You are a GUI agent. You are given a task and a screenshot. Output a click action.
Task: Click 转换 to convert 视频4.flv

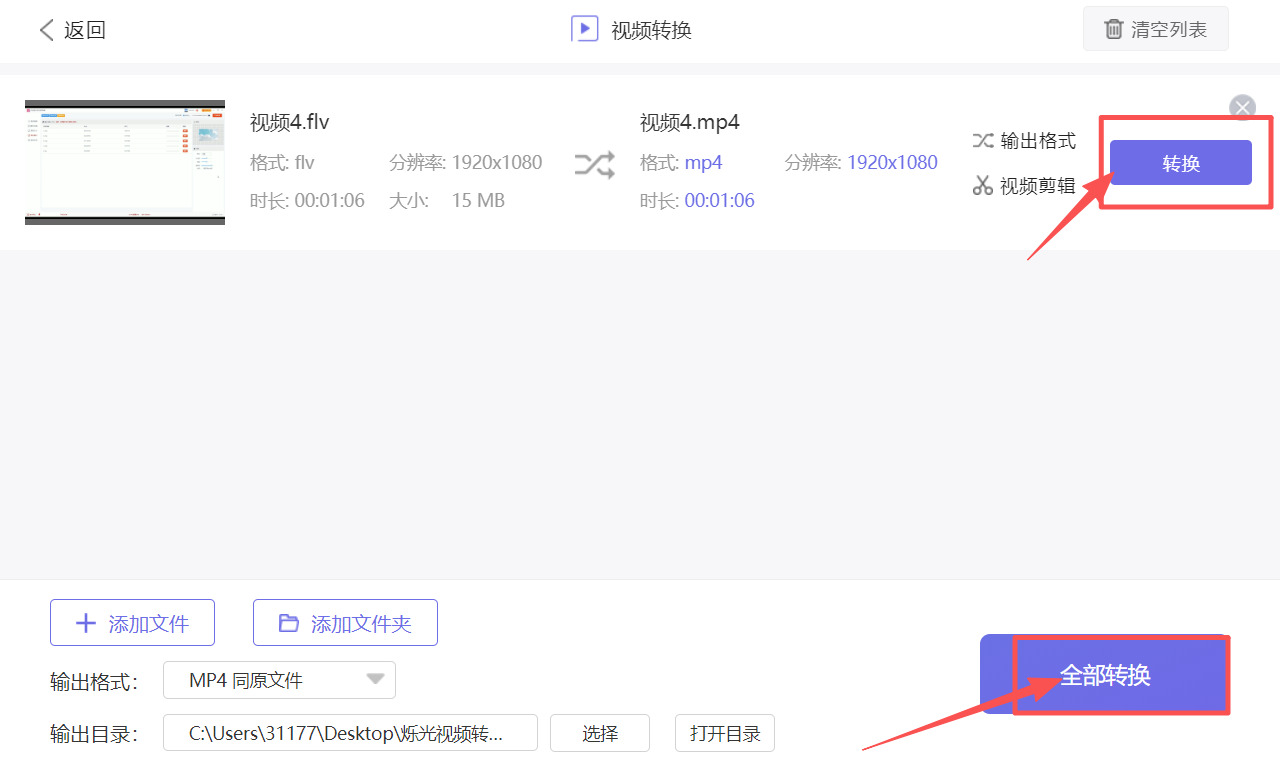(1180, 161)
